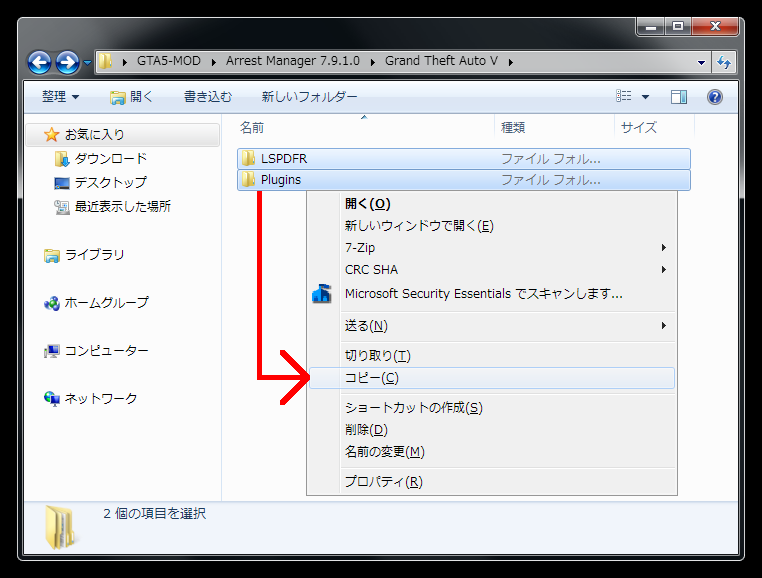
Task: Create a new folder with 新しいフォルダー
Action: [309, 97]
